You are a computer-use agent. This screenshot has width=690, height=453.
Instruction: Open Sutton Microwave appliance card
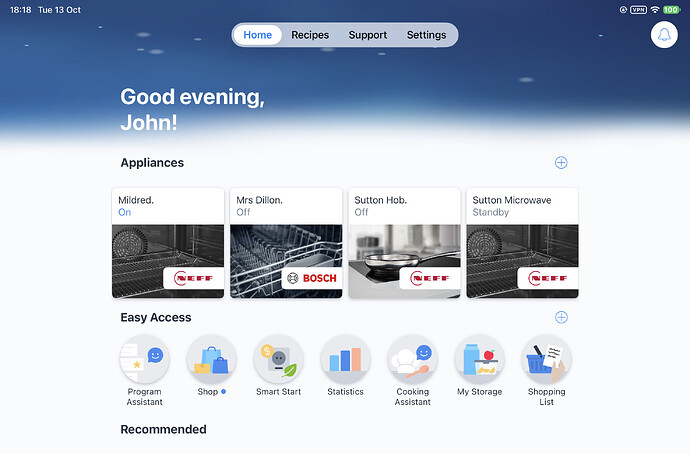(522, 243)
